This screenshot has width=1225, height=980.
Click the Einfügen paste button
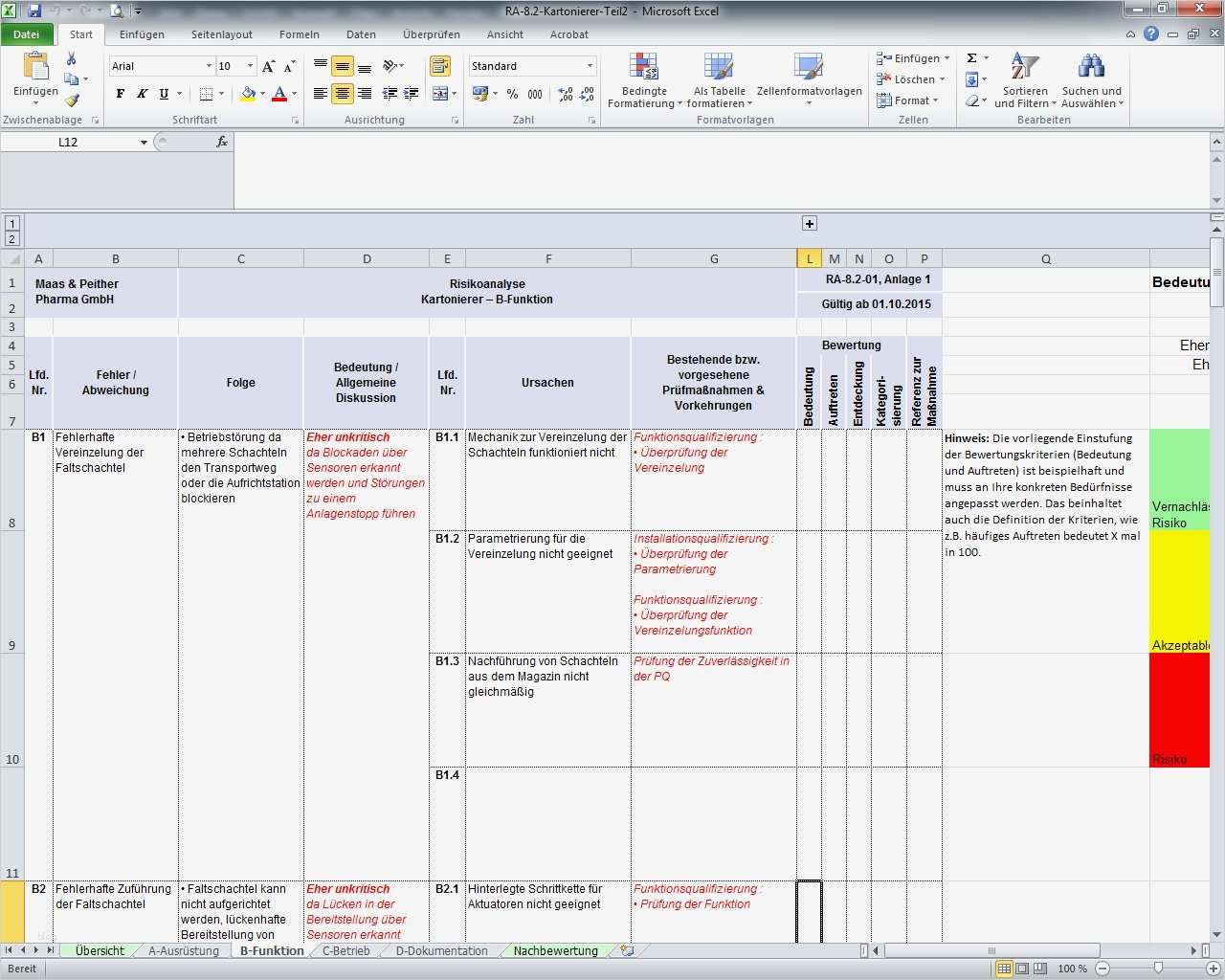click(34, 77)
